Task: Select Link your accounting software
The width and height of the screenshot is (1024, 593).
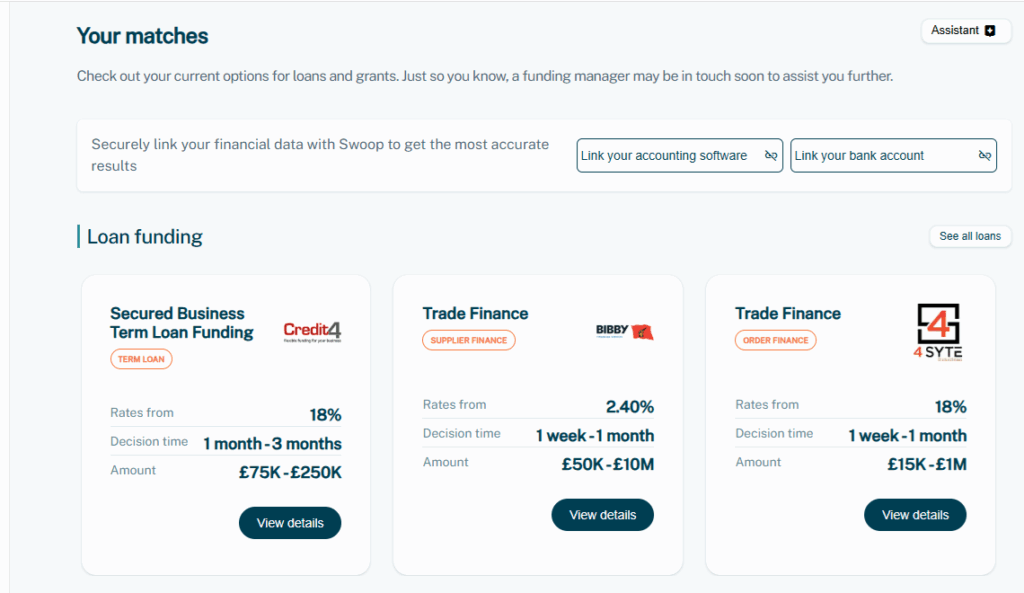Action: tap(679, 155)
